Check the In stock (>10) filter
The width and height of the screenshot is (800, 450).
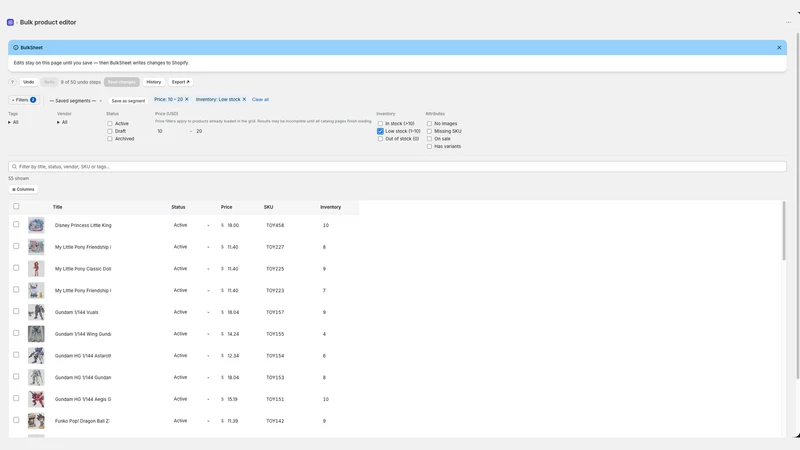pyautogui.click(x=380, y=123)
